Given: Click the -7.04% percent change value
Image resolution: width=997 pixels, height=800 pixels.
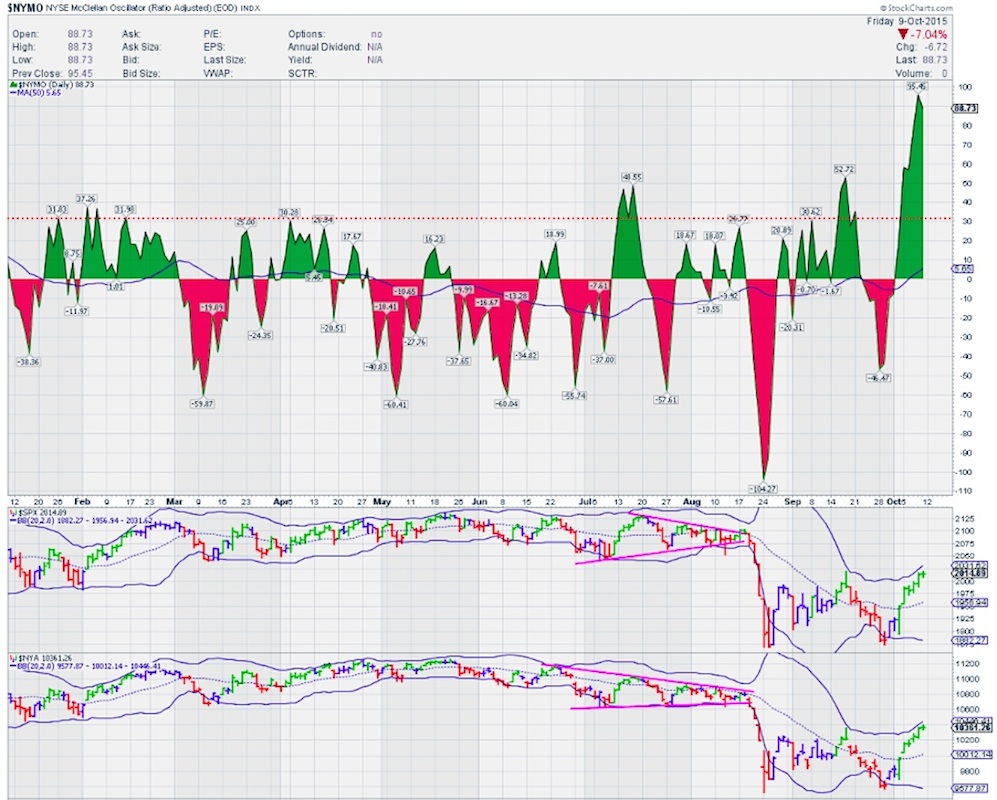Looking at the screenshot, I should pos(929,34).
